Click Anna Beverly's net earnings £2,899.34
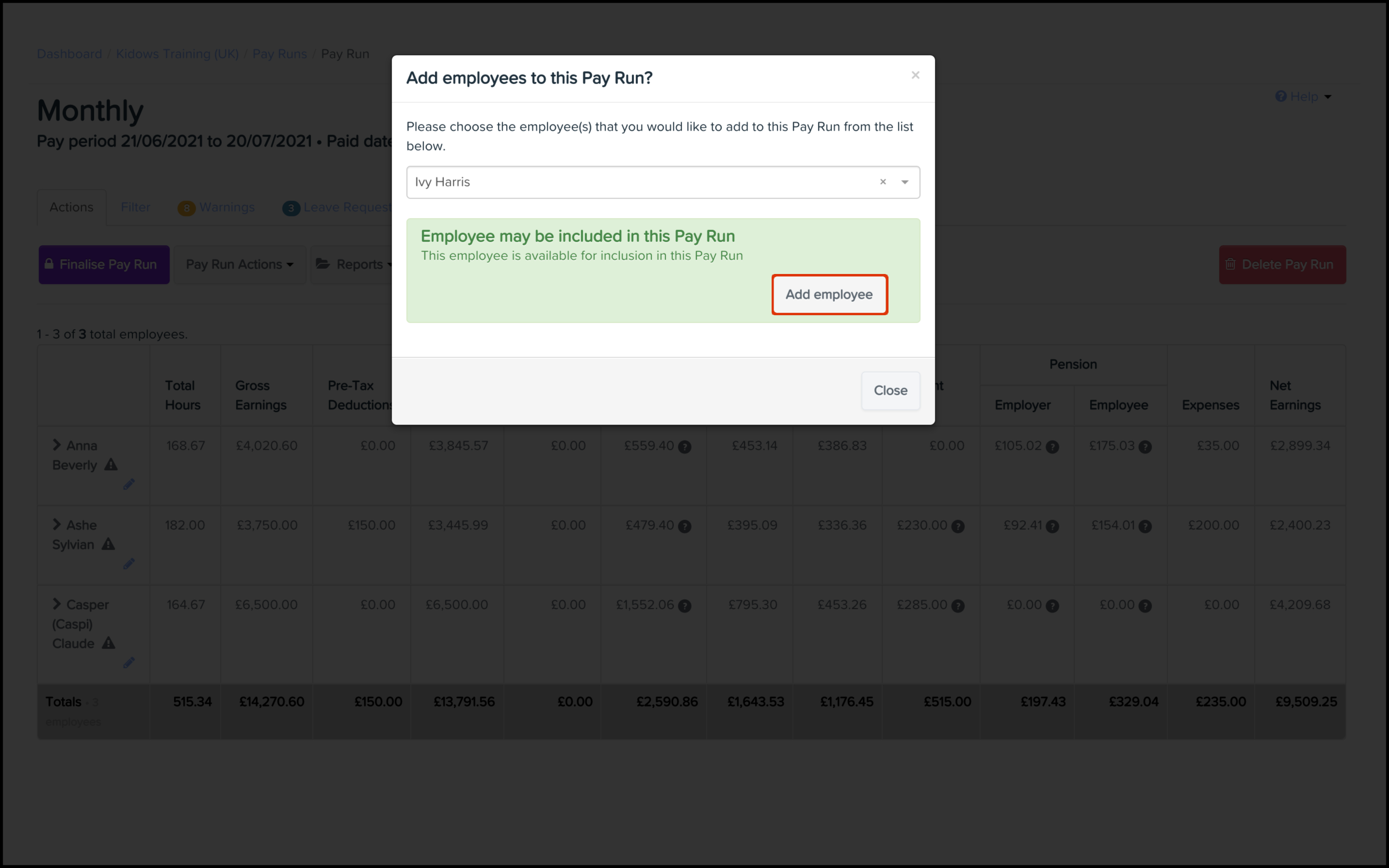The width and height of the screenshot is (1389, 868). point(1300,446)
